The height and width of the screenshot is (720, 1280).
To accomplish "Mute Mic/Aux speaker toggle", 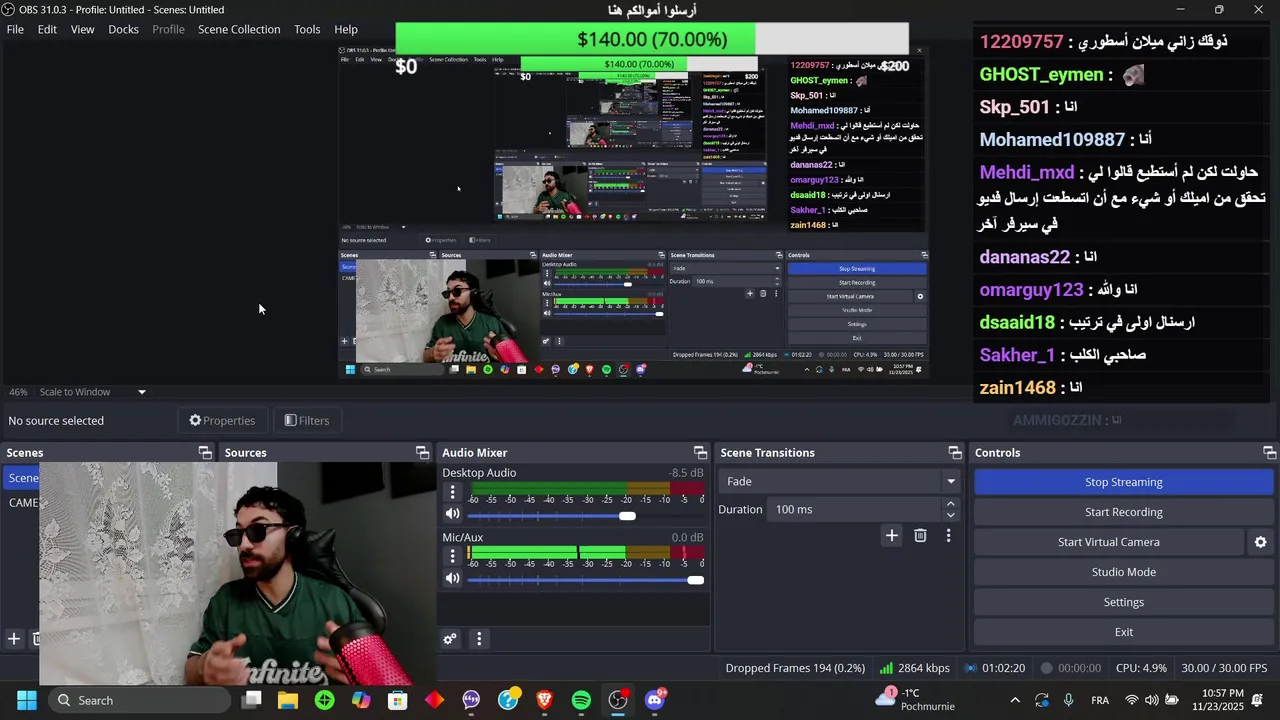I will pyautogui.click(x=452, y=578).
